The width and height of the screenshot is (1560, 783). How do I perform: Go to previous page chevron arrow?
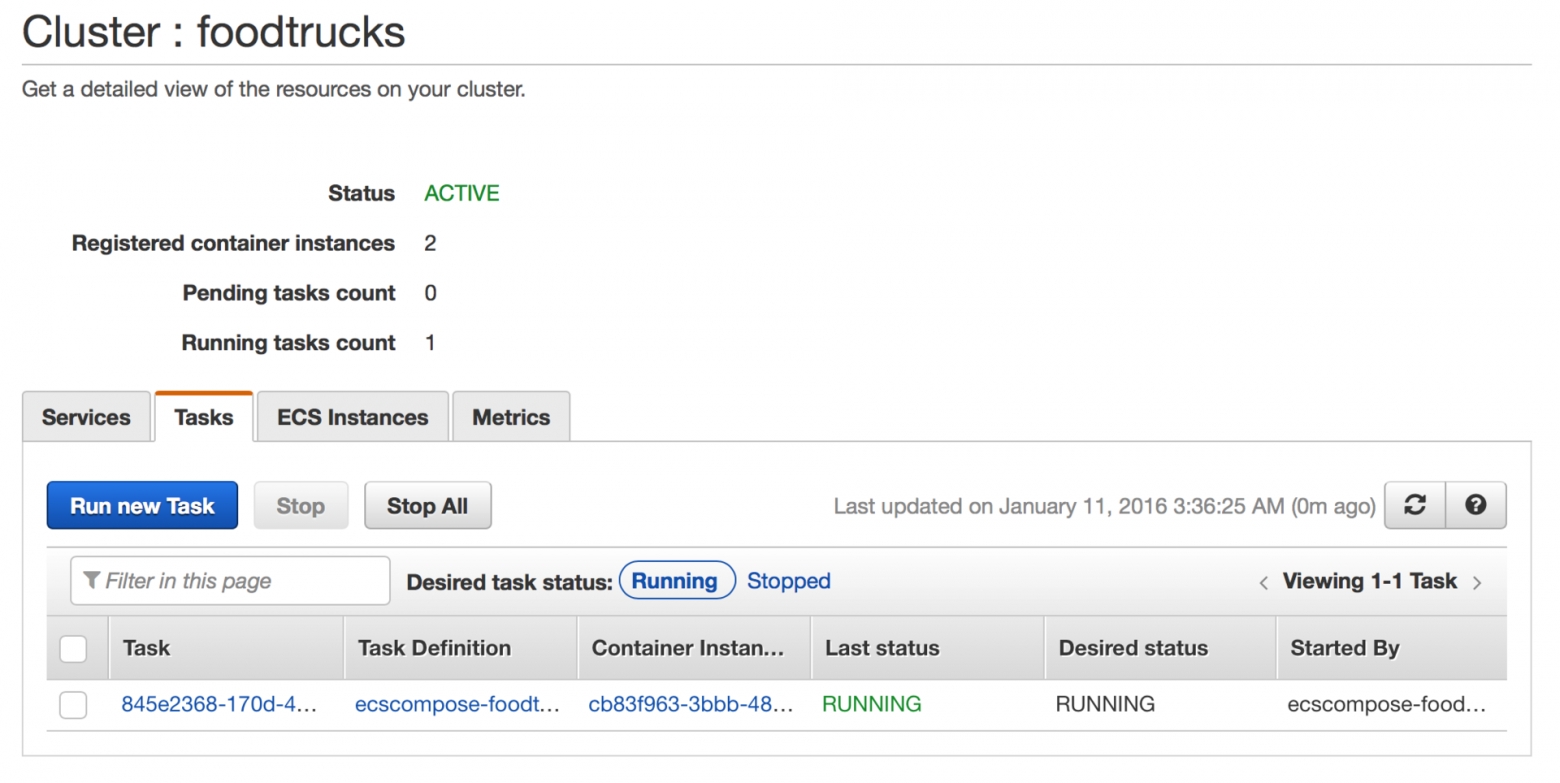1264,582
